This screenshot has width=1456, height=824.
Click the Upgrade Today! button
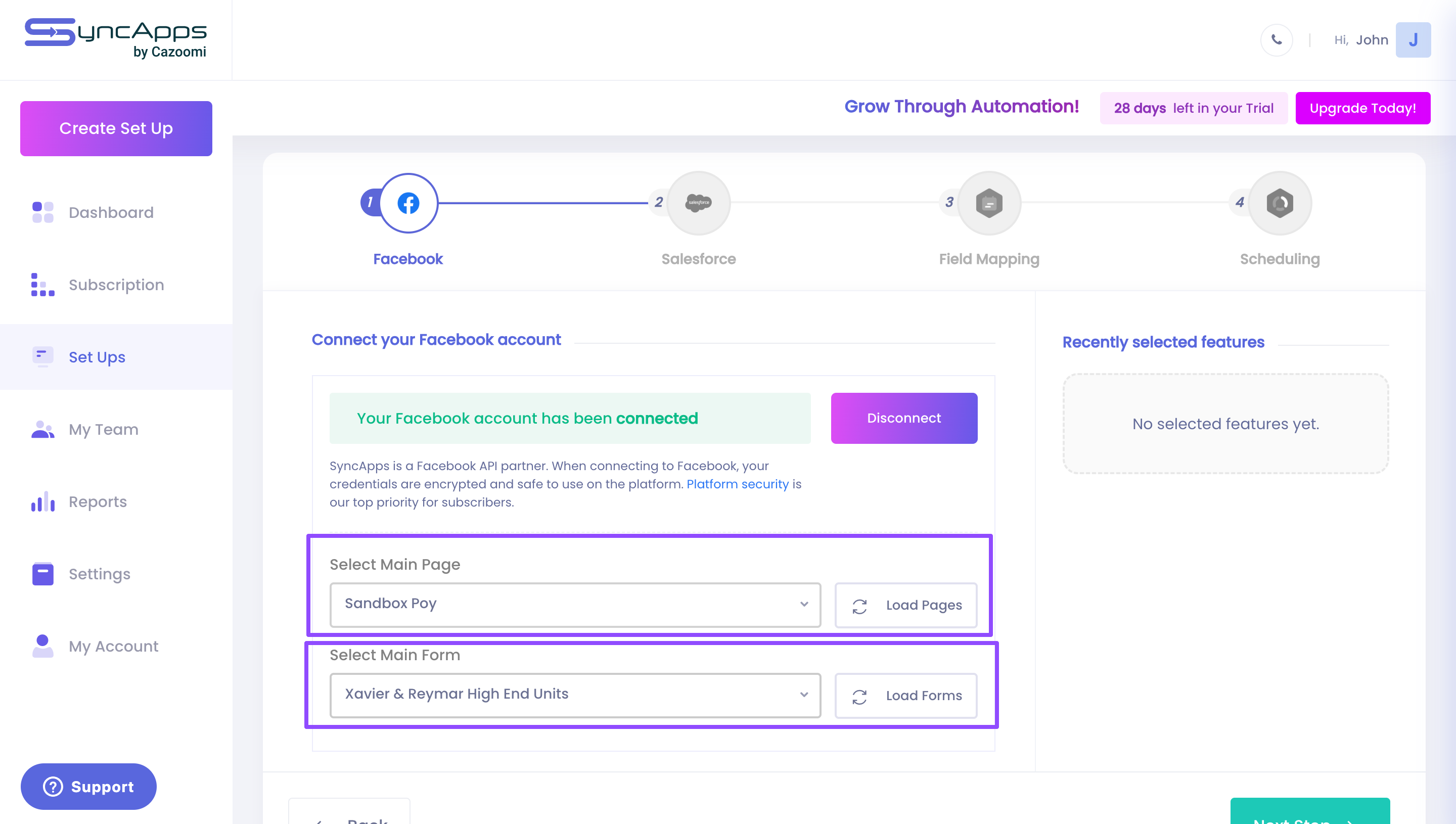(x=1362, y=108)
